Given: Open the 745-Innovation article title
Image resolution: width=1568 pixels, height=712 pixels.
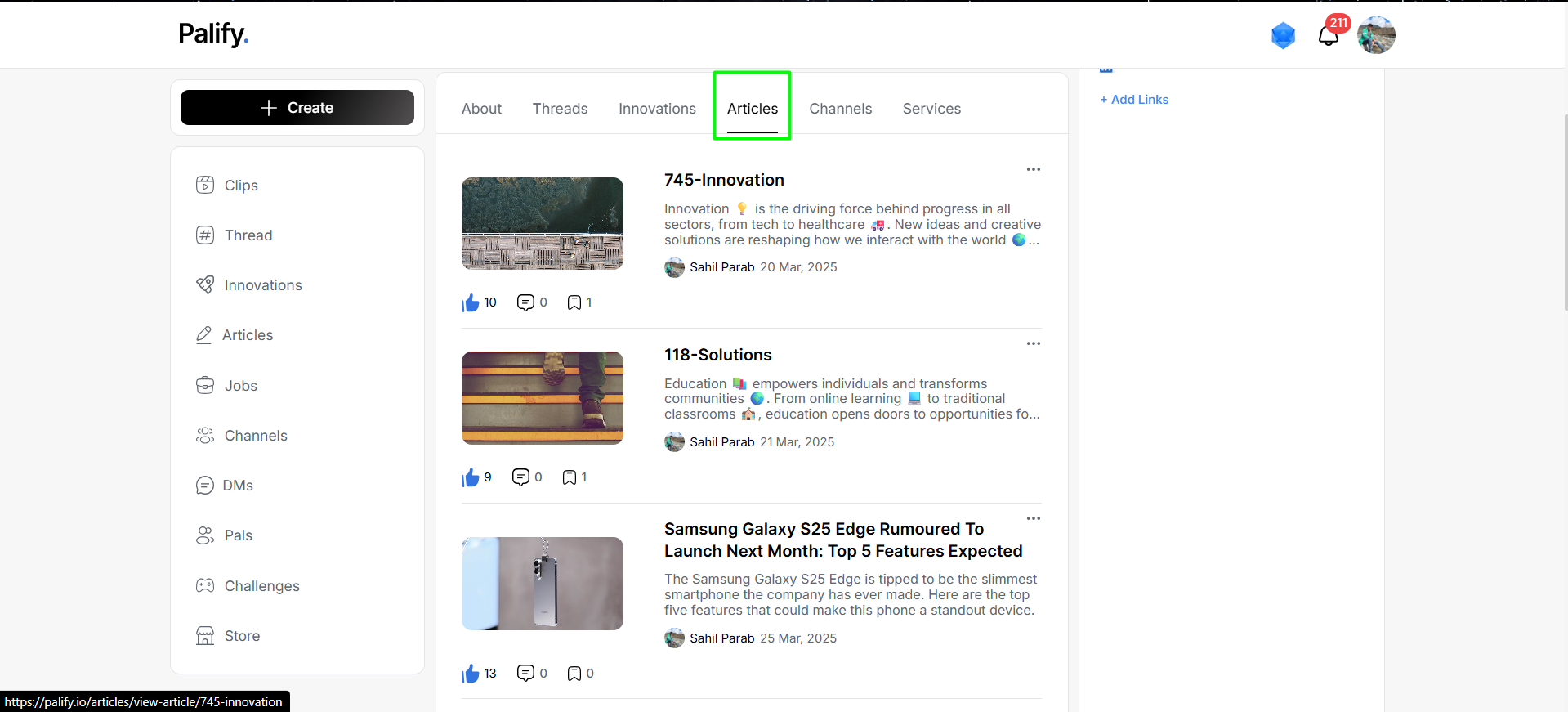Looking at the screenshot, I should [724, 180].
